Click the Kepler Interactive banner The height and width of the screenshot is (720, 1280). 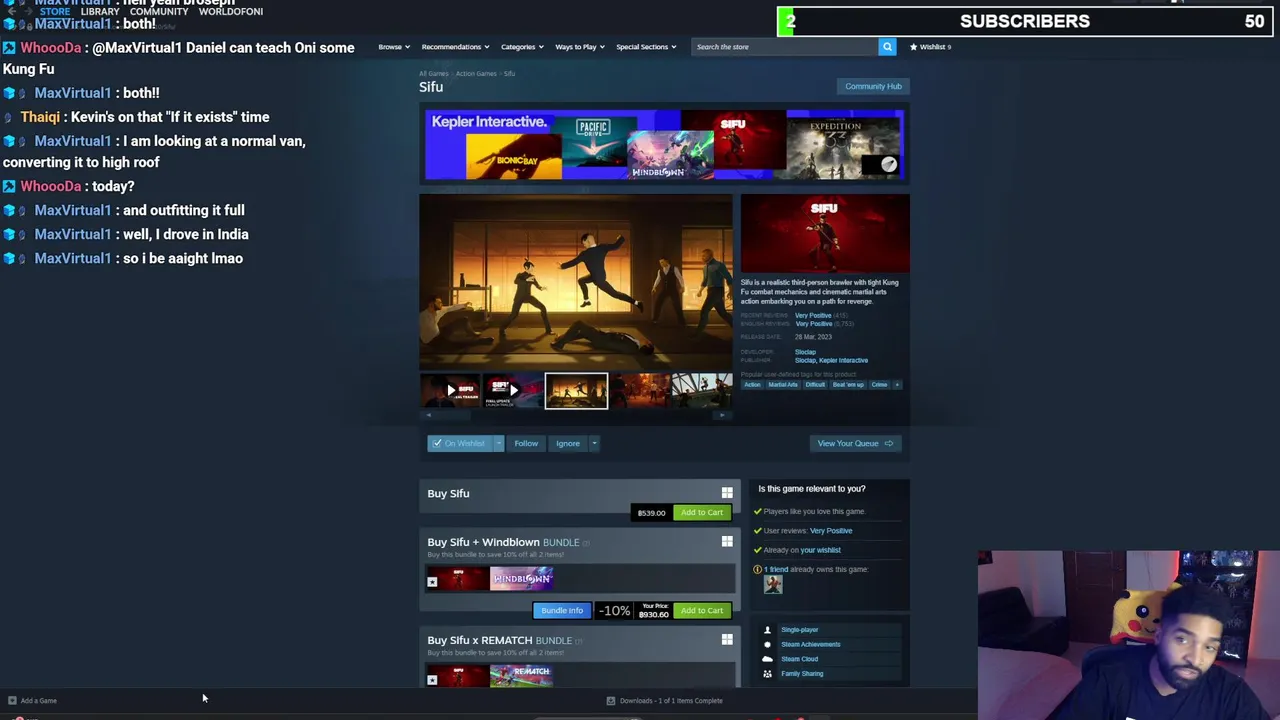[664, 145]
